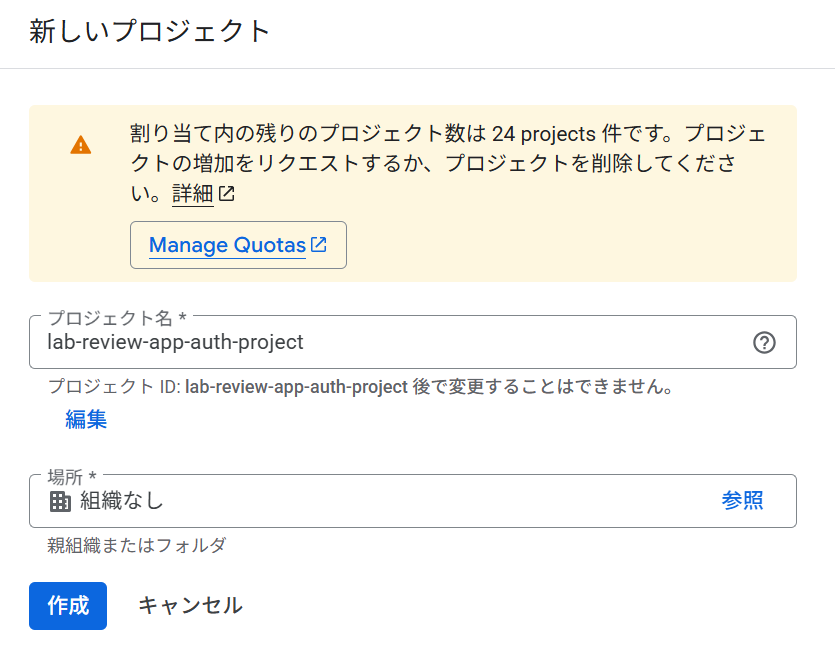Open the 詳細 details link
Viewport: 835px width, 652px height.
pos(193,193)
